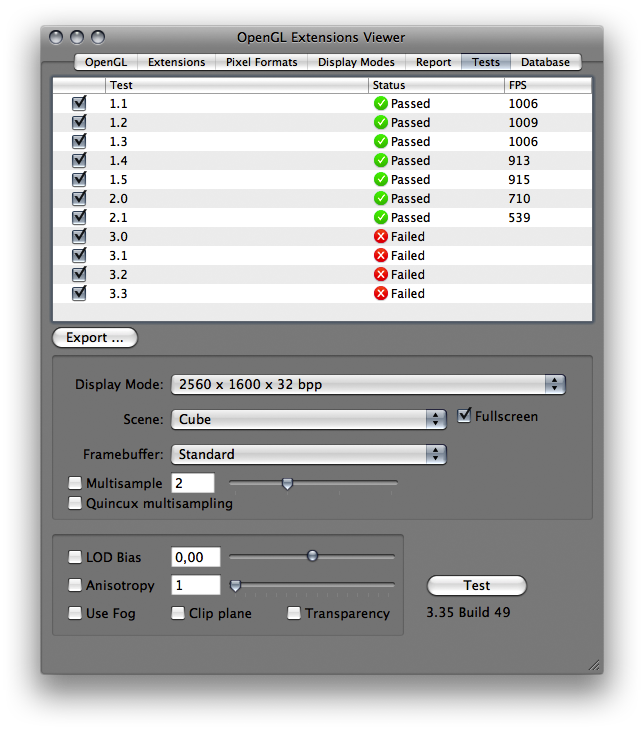Open the Display Mode dropdown

click(x=368, y=385)
